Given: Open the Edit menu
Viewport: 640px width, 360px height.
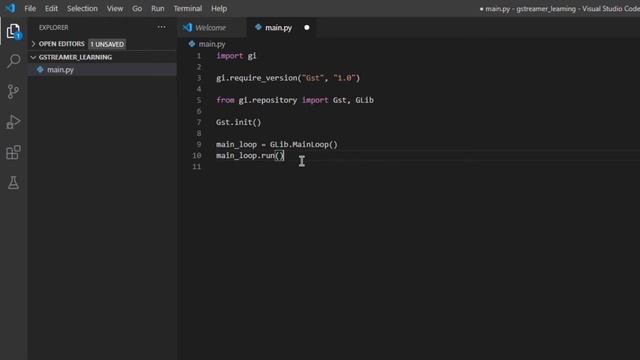Looking at the screenshot, I should (x=51, y=8).
